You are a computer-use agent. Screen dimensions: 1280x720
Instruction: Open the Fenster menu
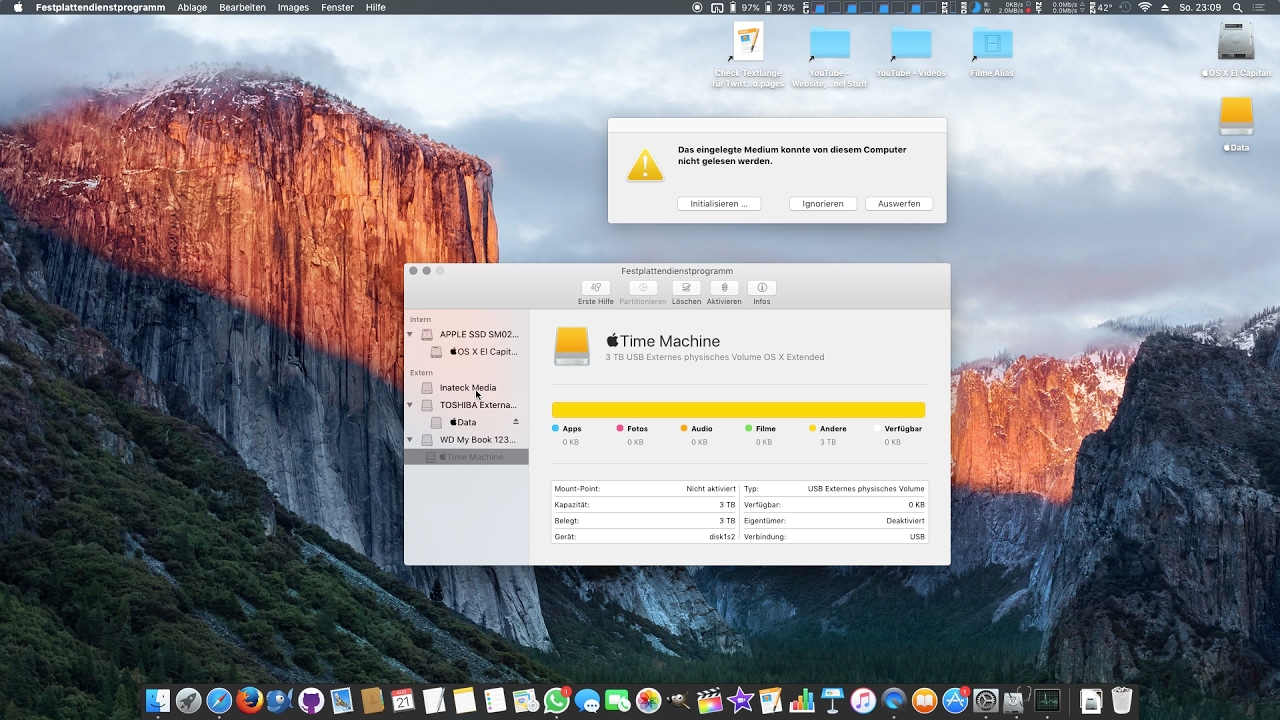[x=337, y=7]
